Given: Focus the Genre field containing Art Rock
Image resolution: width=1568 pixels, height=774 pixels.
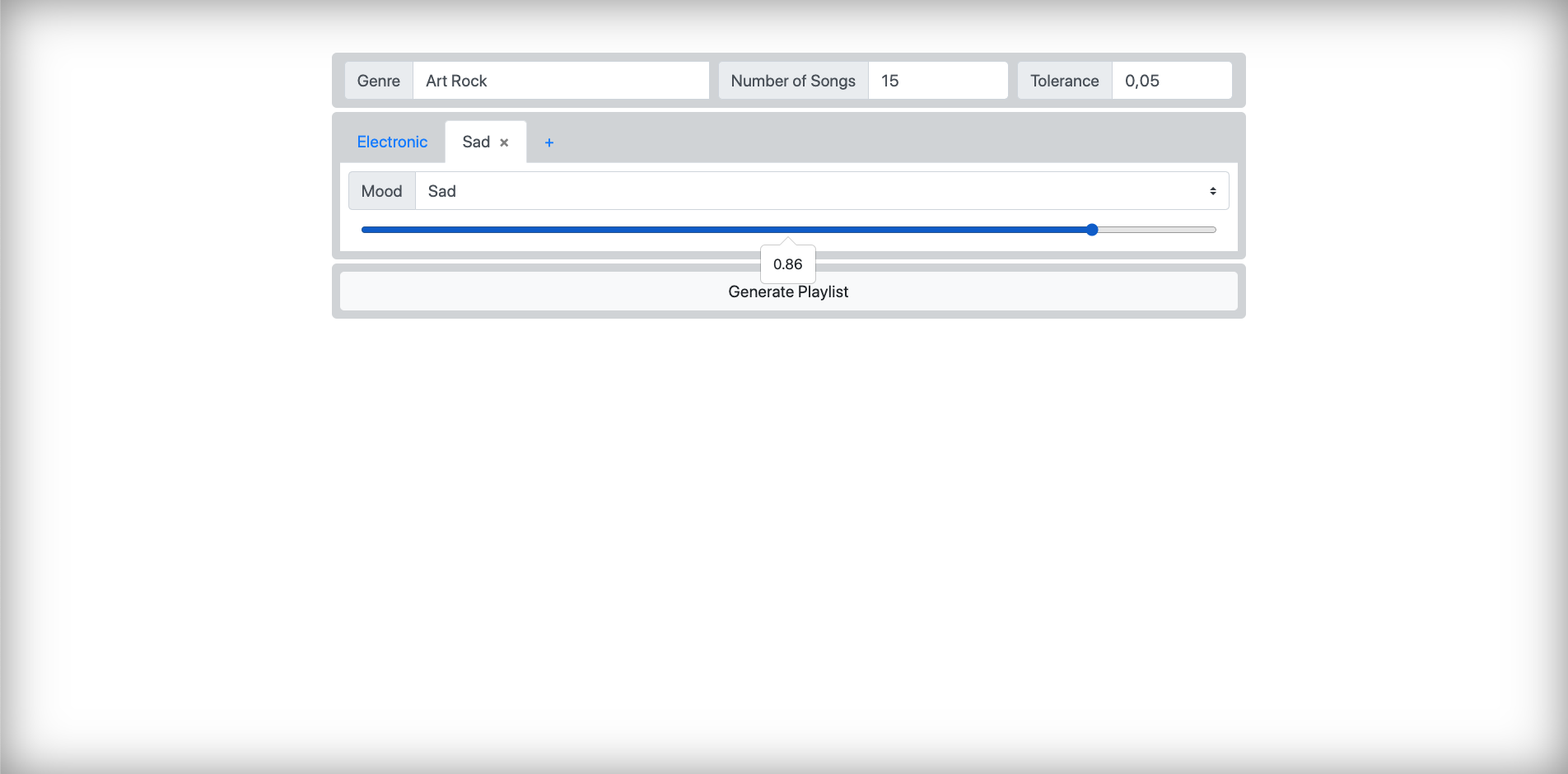Looking at the screenshot, I should pos(560,81).
